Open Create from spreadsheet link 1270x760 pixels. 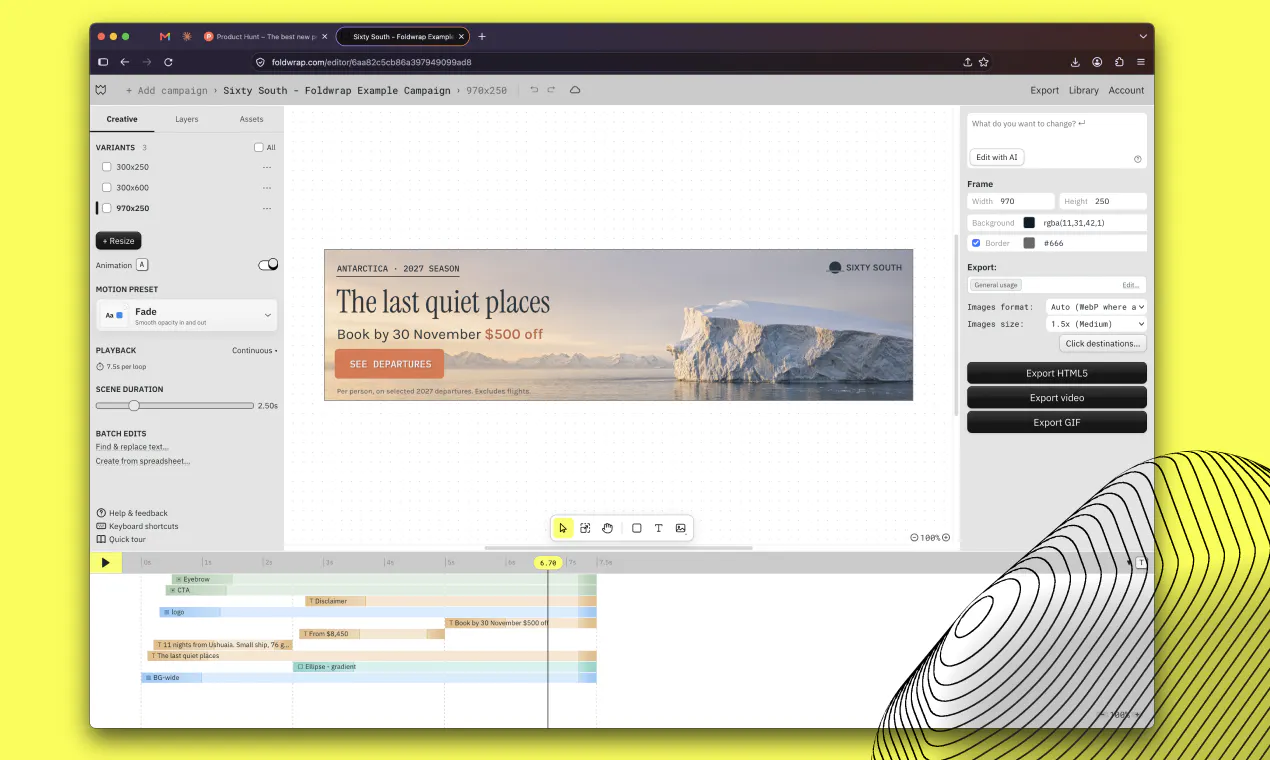pyautogui.click(x=143, y=461)
